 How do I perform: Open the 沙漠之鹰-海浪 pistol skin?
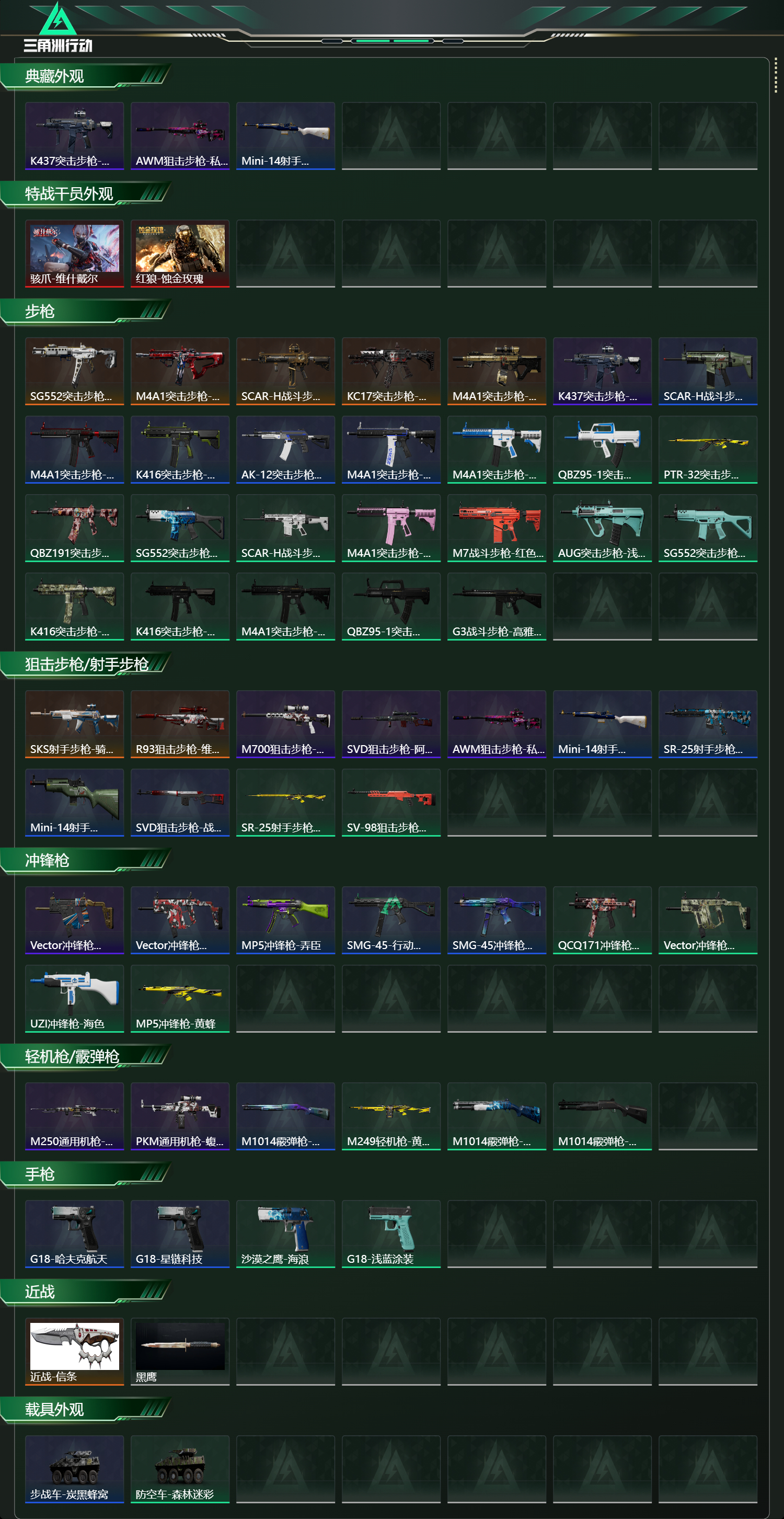point(285,1234)
